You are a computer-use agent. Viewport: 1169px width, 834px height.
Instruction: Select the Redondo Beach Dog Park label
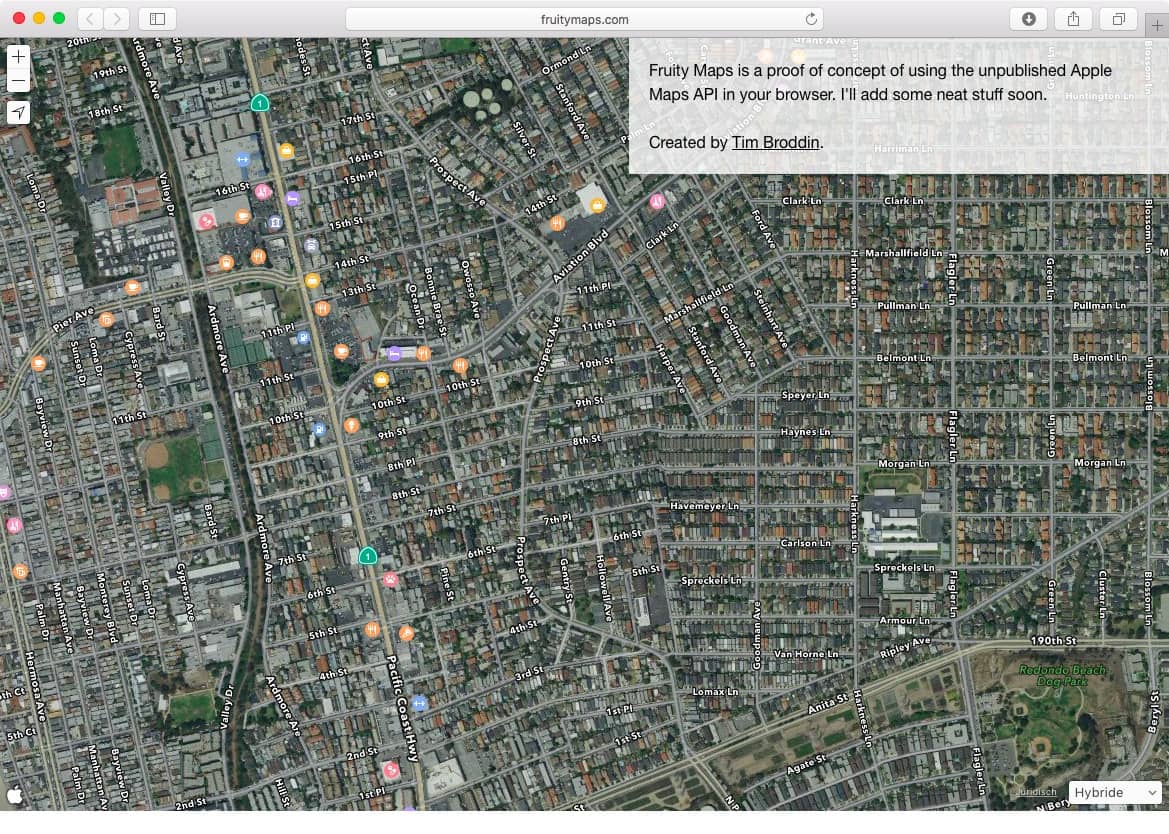[1062, 675]
